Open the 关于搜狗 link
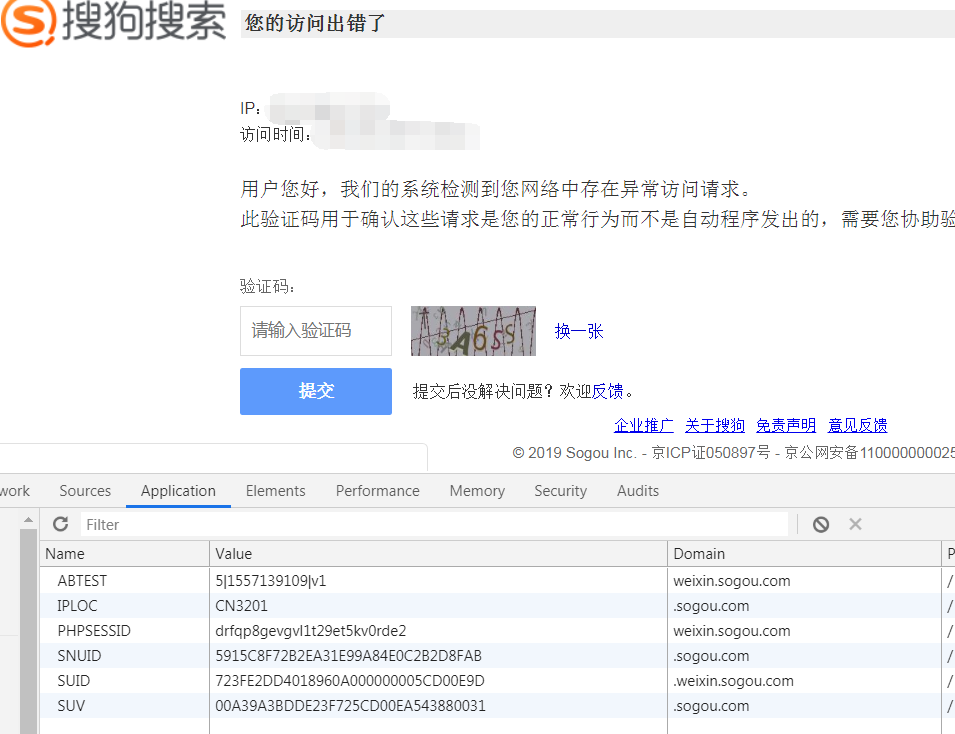The height and width of the screenshot is (734, 955). (x=714, y=425)
